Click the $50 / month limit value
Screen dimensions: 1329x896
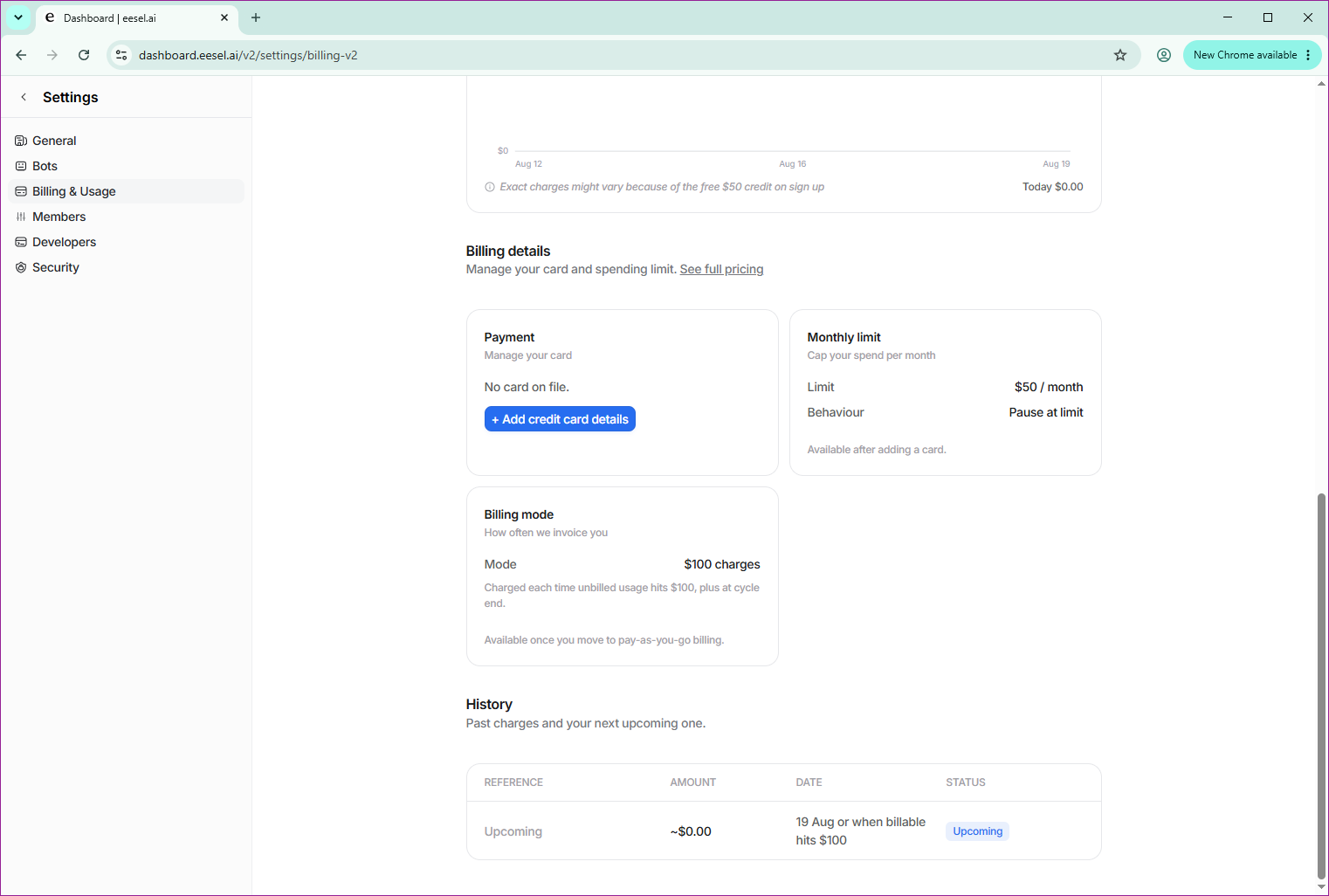1048,387
